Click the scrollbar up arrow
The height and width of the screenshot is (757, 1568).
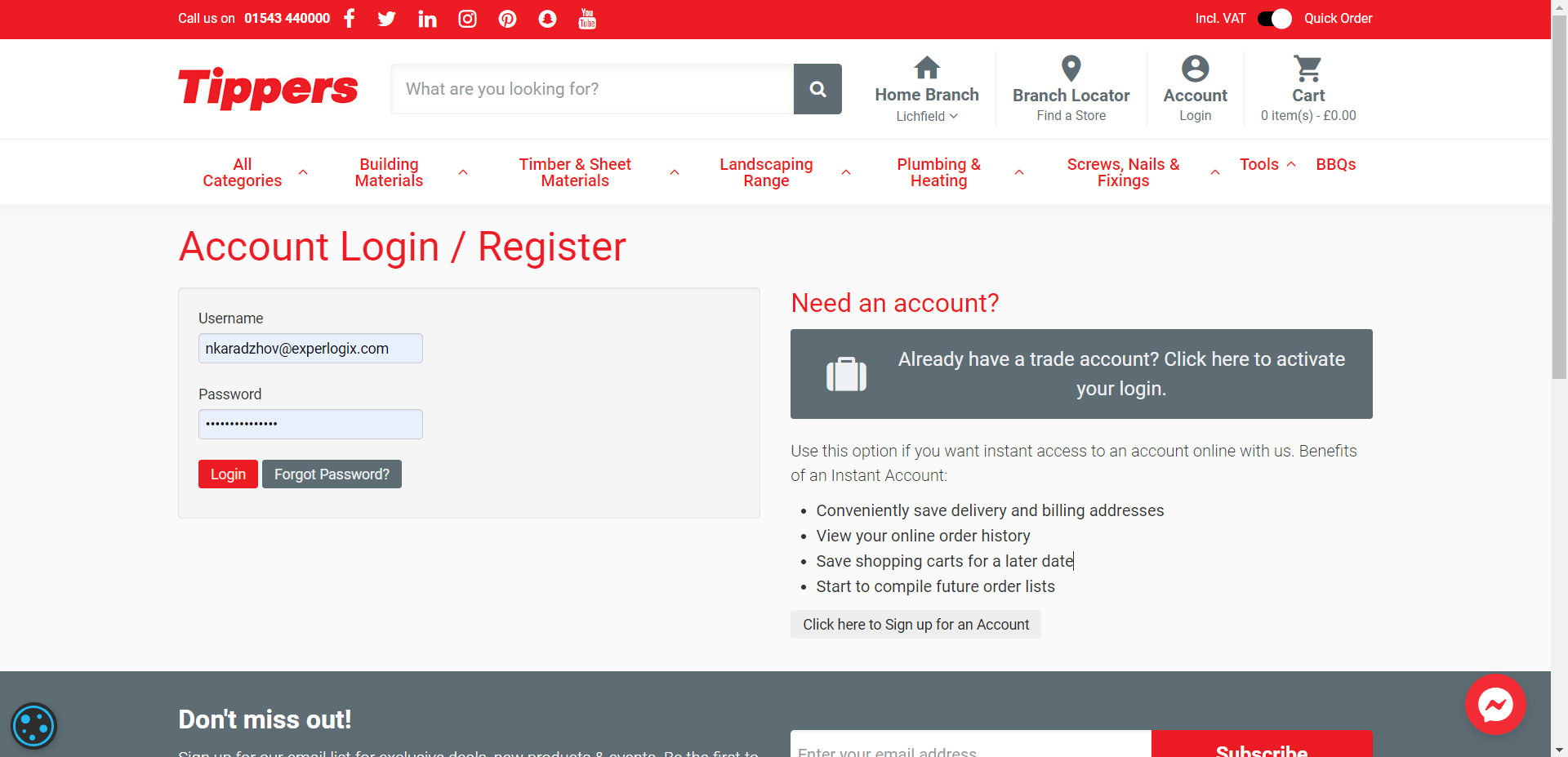(x=1559, y=7)
